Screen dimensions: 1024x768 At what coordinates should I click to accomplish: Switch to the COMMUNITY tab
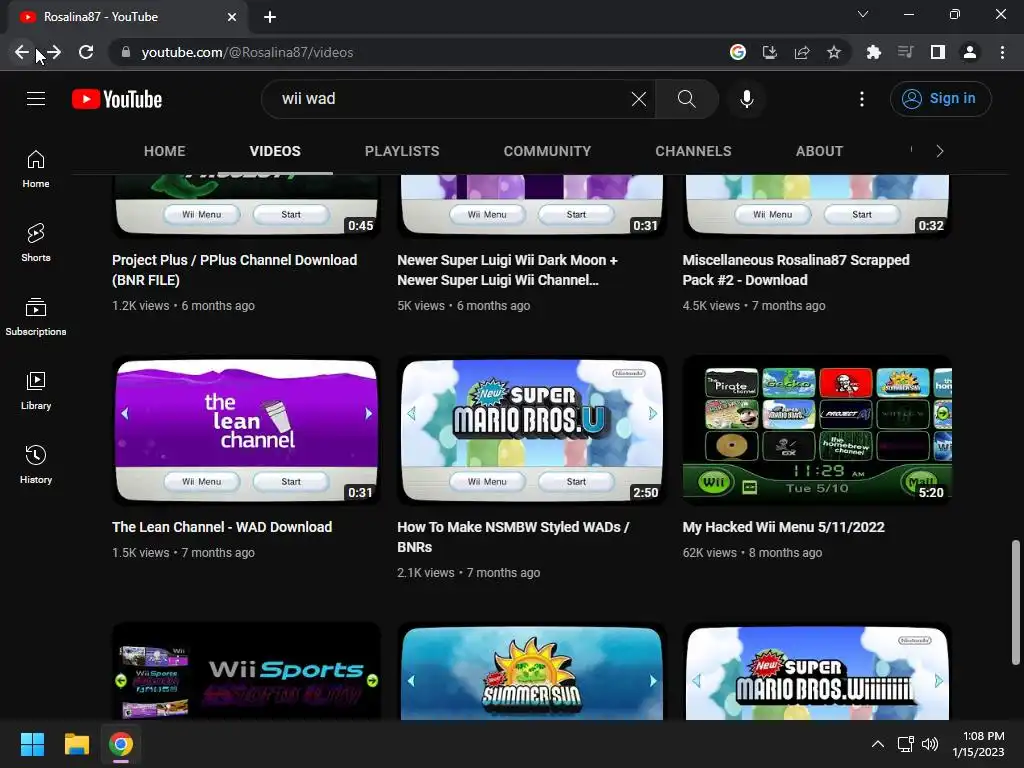click(x=547, y=151)
